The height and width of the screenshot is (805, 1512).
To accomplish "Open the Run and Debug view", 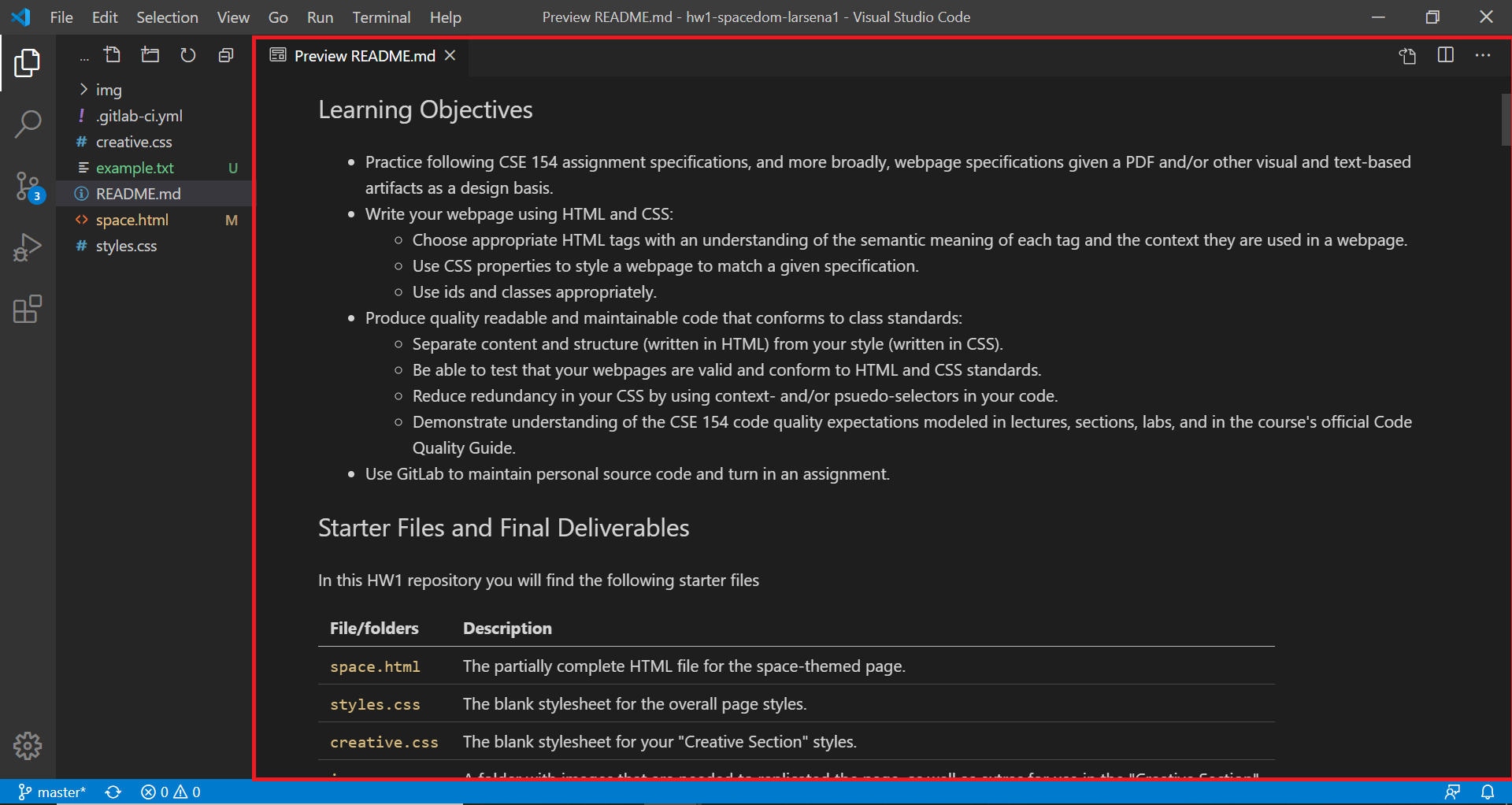I will [x=28, y=247].
